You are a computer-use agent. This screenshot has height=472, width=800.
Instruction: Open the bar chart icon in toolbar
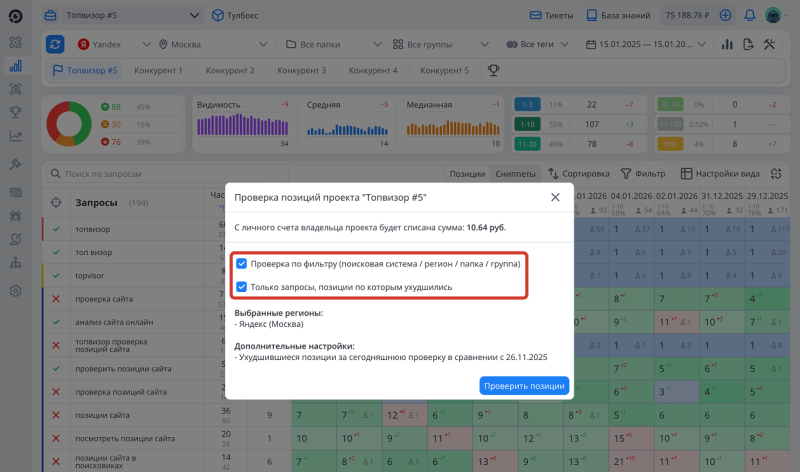pos(725,45)
